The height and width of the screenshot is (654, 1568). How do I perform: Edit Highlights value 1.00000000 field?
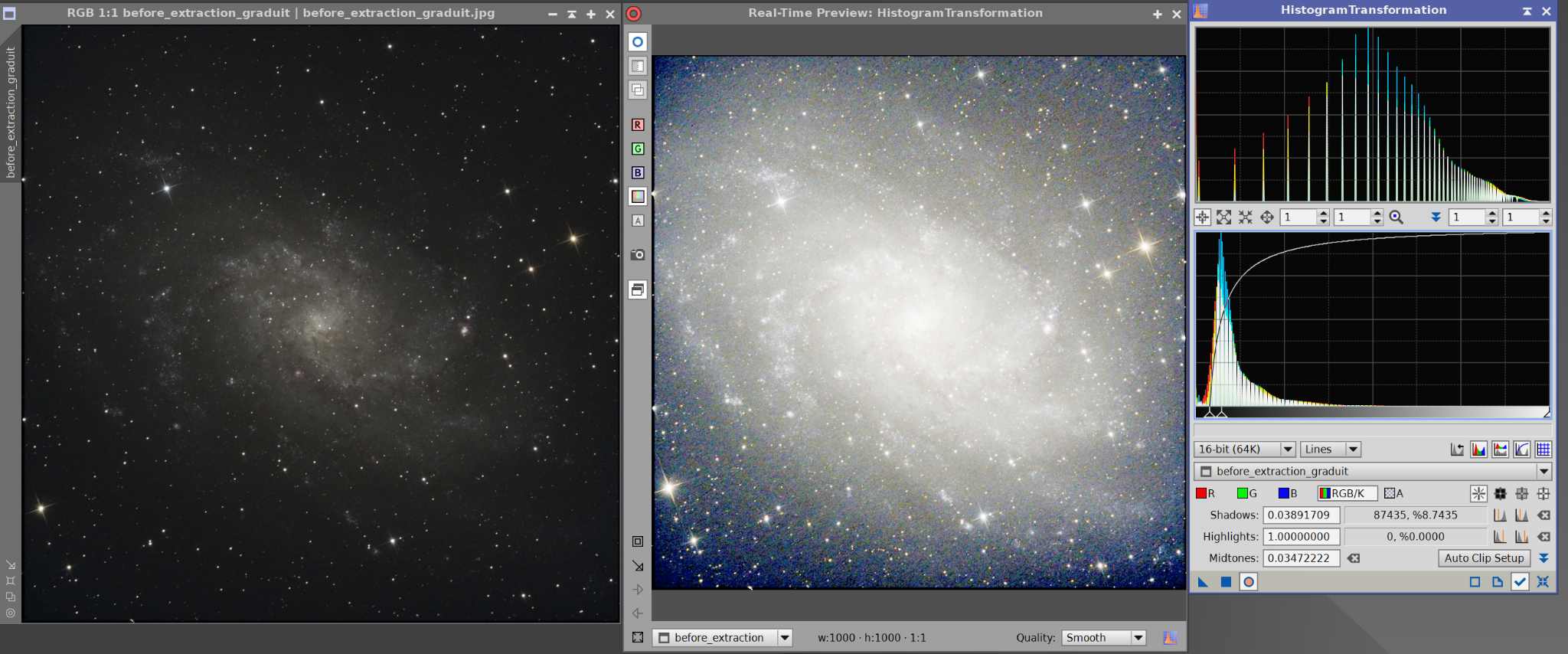1301,537
